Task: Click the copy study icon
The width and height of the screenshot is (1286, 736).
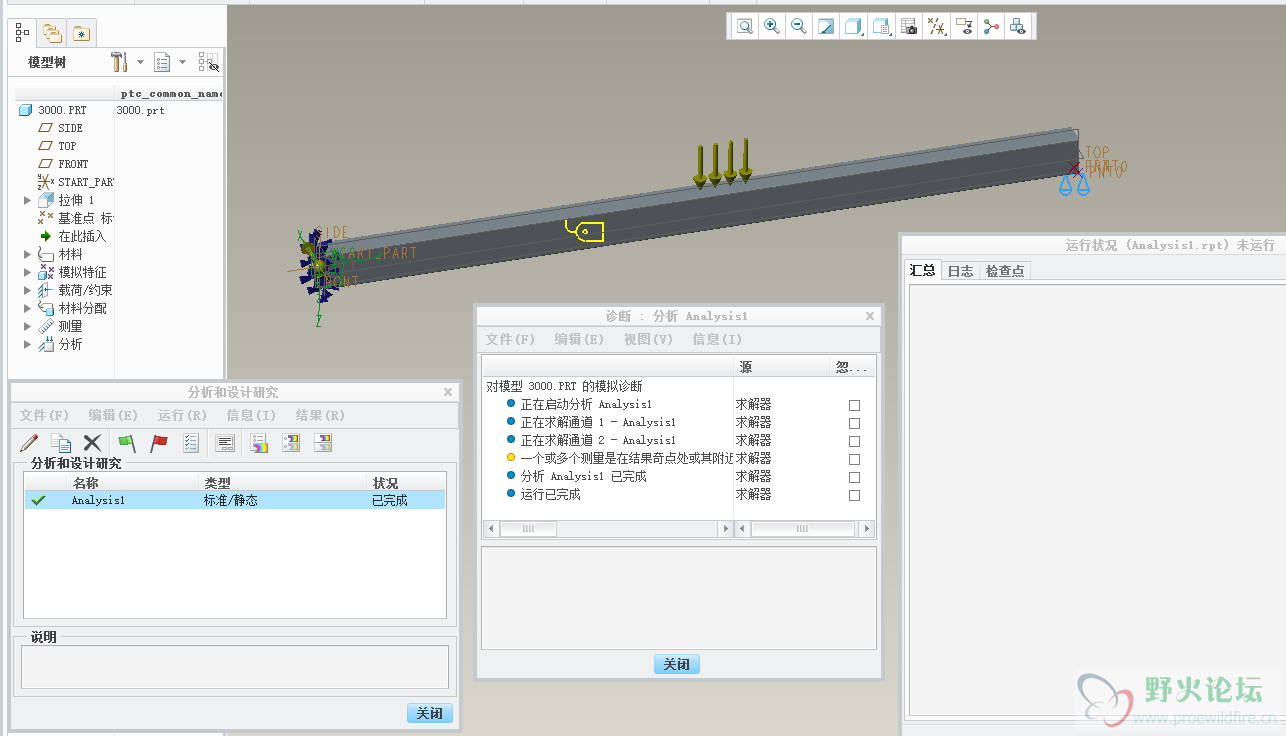Action: [x=61, y=442]
